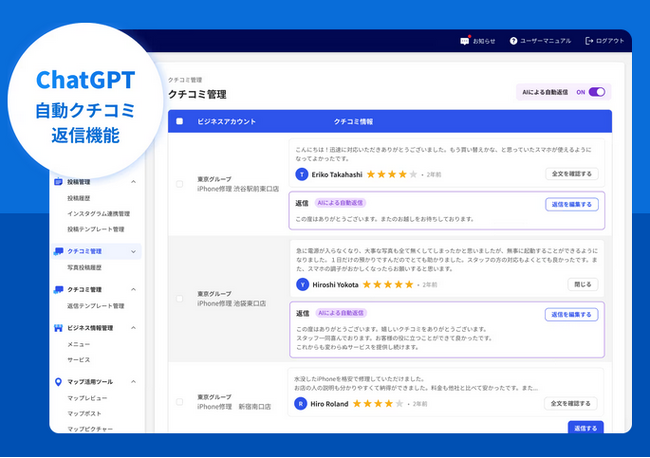Viewport: 650px width, 458px height.
Task: Collapse the 投稿管理 section chevron
Action: [x=133, y=182]
